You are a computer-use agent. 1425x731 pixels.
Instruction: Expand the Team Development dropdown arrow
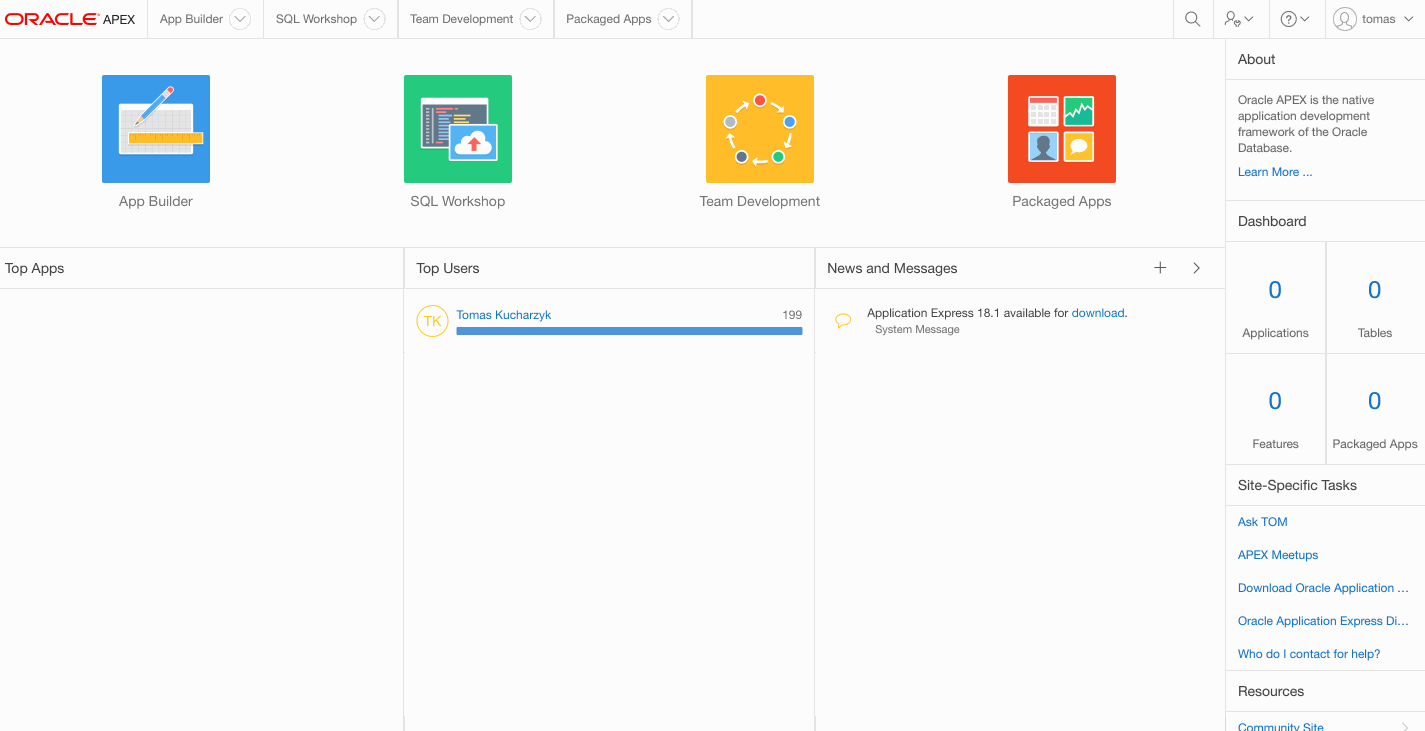coord(531,19)
